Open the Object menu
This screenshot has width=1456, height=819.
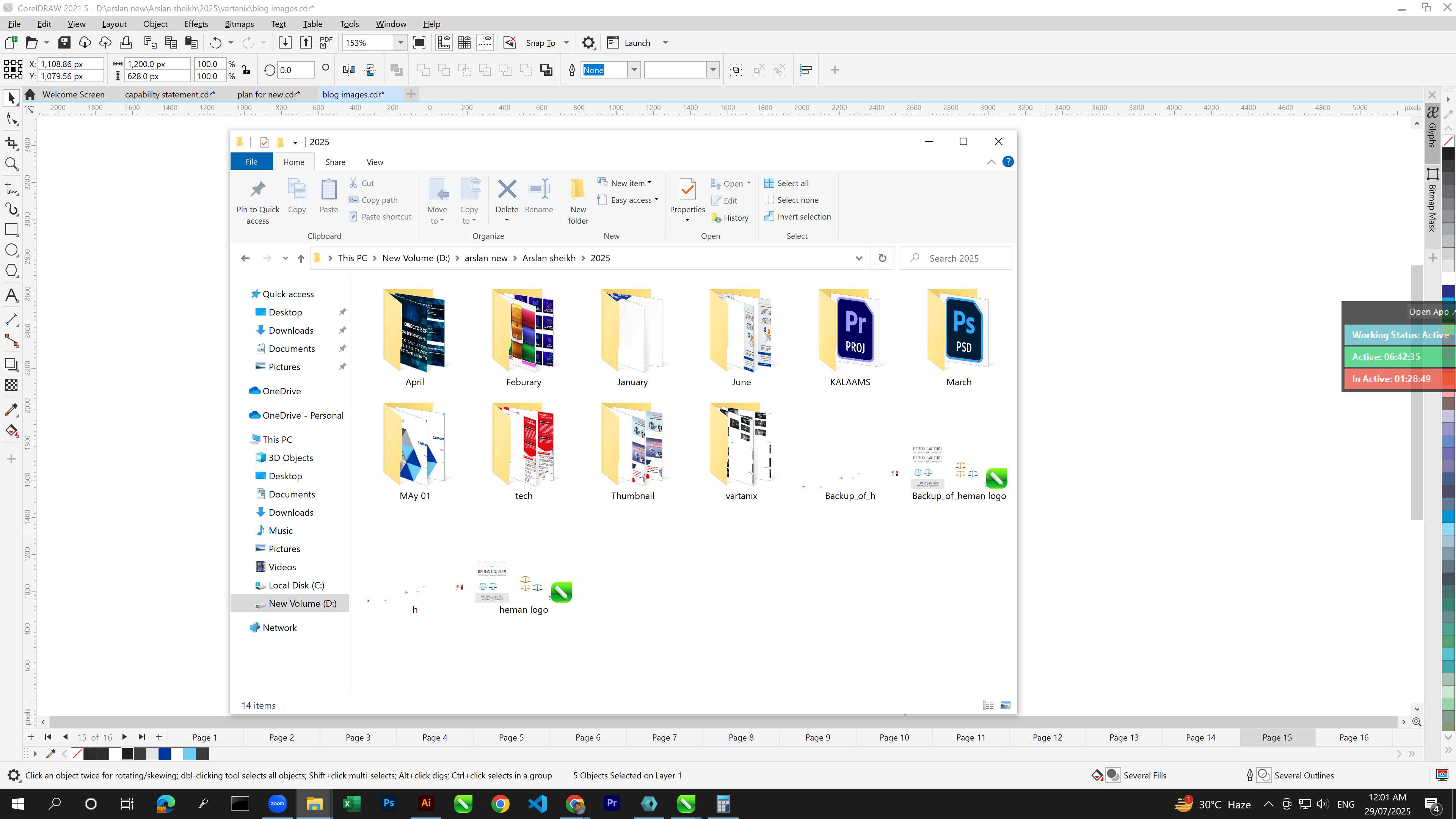(x=155, y=24)
